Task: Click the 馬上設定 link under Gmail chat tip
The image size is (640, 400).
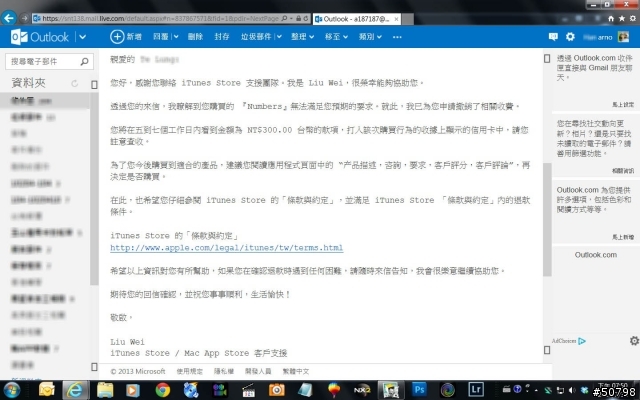Action: coord(623,104)
